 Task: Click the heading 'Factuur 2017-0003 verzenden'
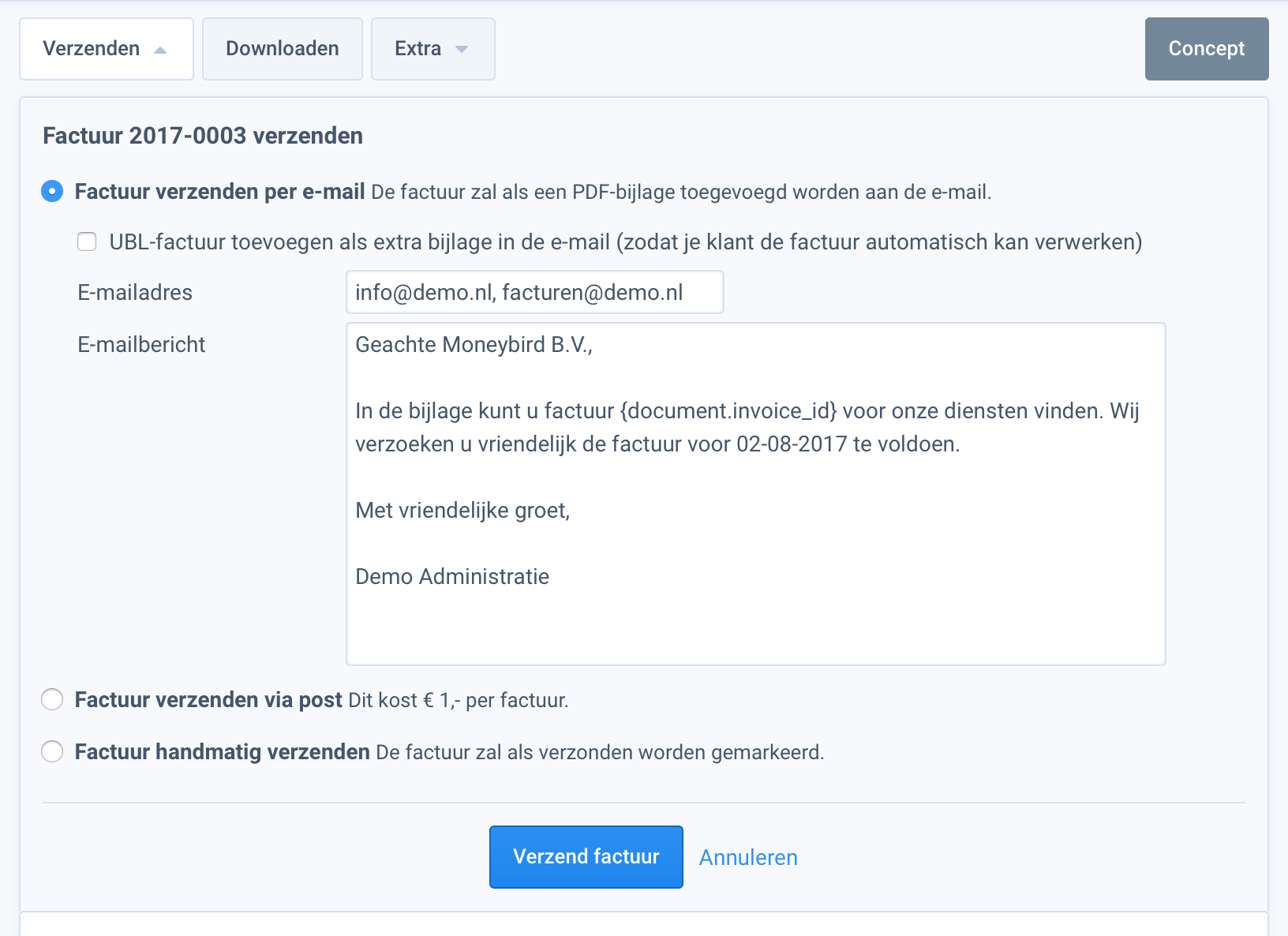[203, 136]
